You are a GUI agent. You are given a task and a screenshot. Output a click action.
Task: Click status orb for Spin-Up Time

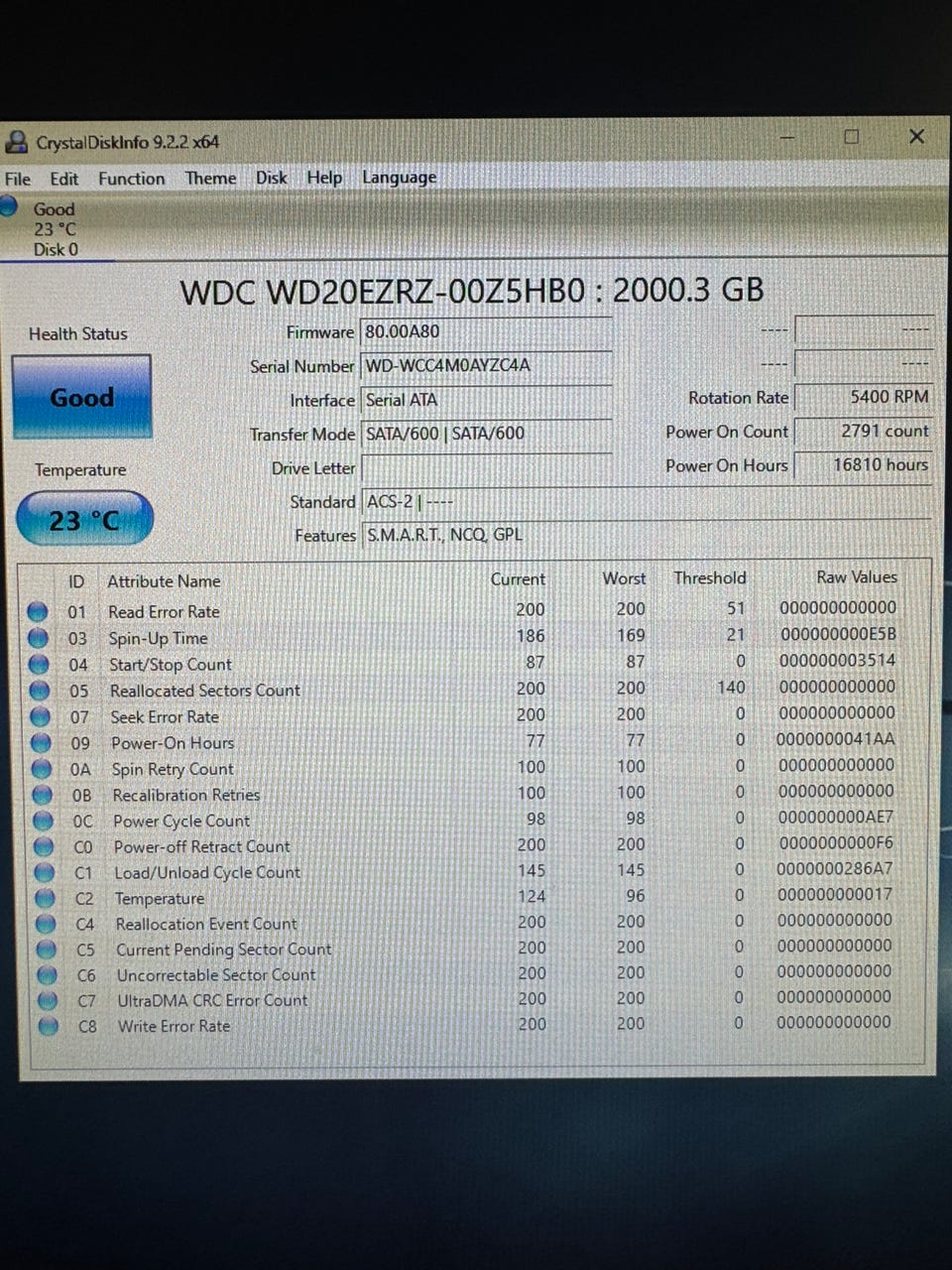[x=39, y=638]
